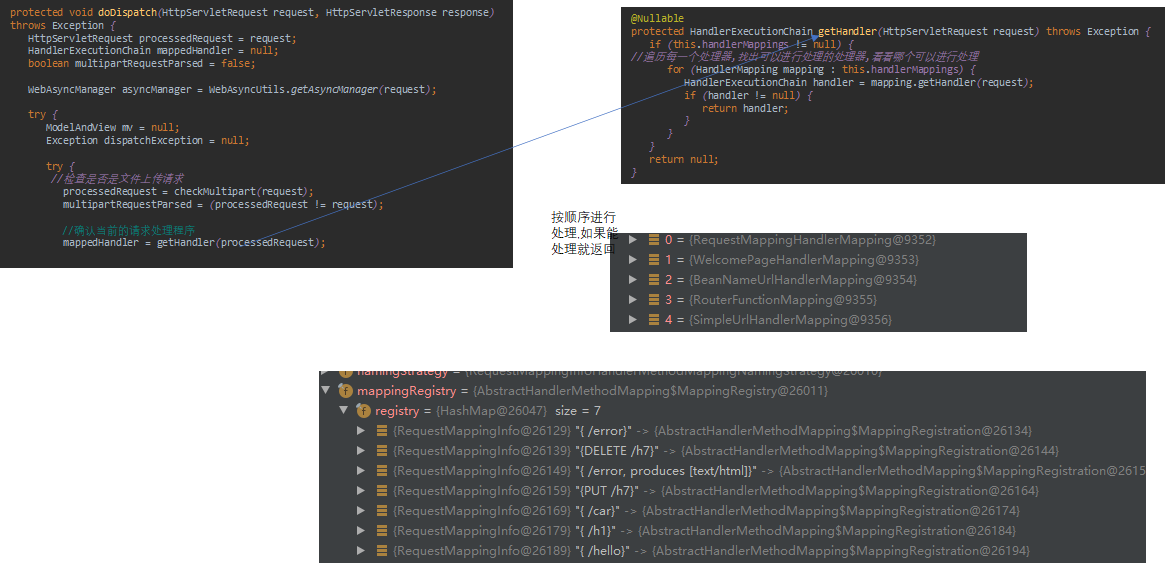This screenshot has width=1165, height=563.
Task: Expand the "{DELETE /h7}" mapping entry arrow
Action: 362,451
